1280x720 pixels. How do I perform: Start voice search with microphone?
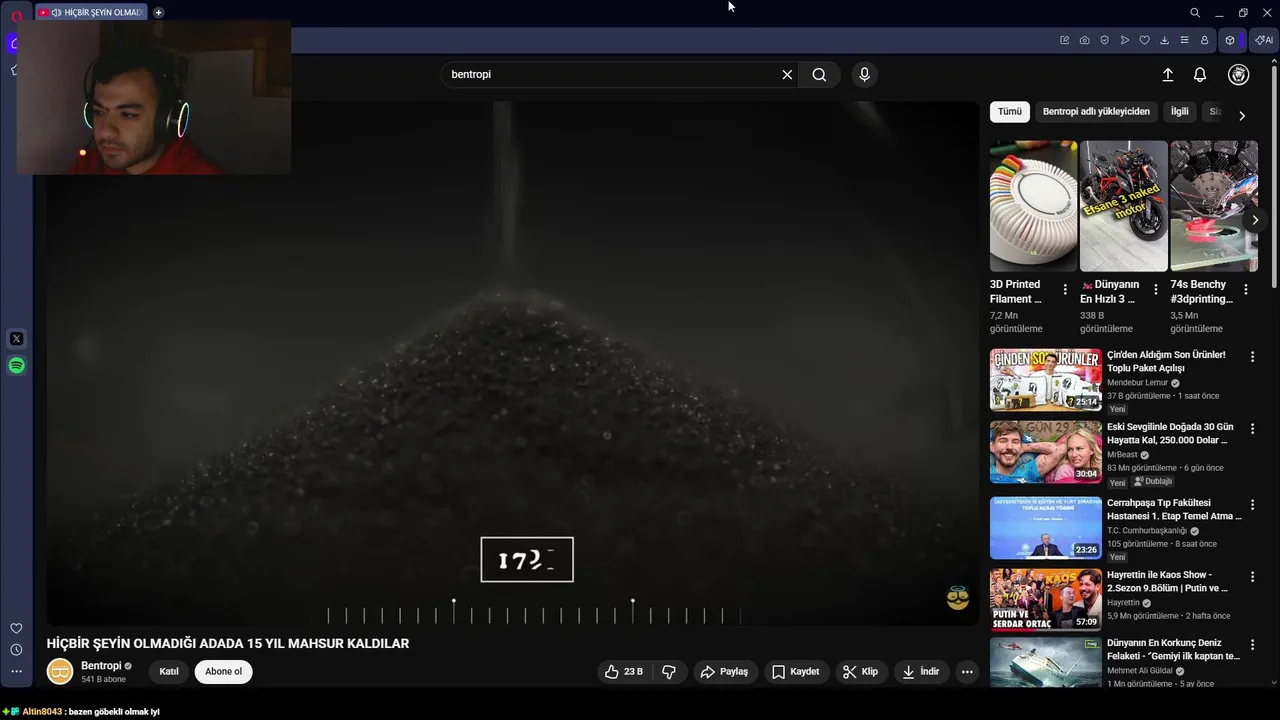[865, 74]
